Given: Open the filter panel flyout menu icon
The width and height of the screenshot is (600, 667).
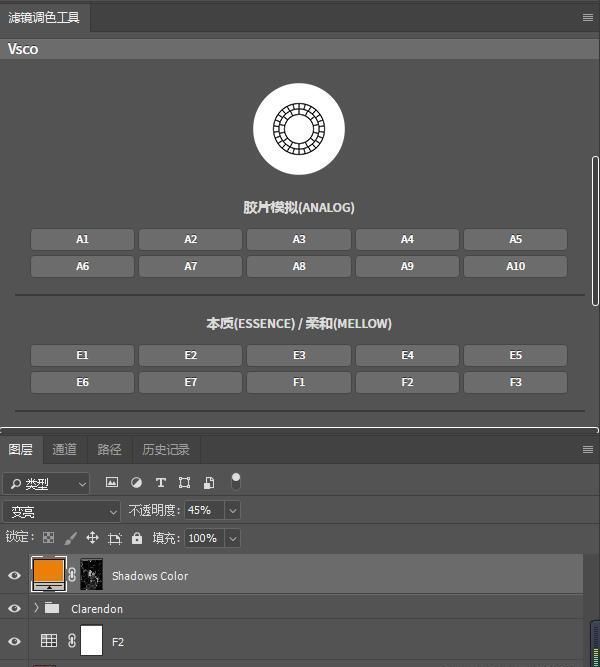Looking at the screenshot, I should [588, 17].
